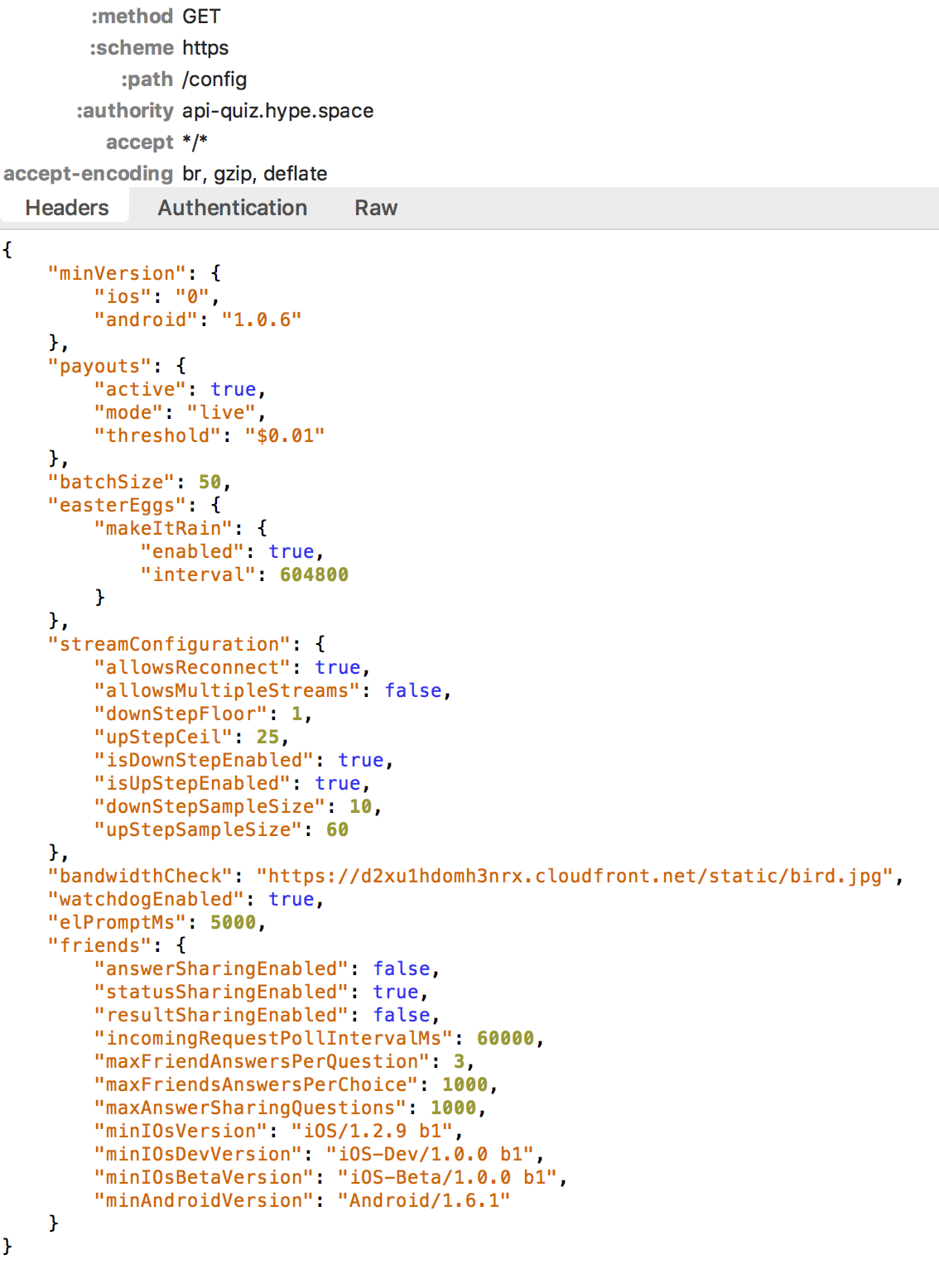Click the :path /config header value
939x1288 pixels.
tap(214, 79)
